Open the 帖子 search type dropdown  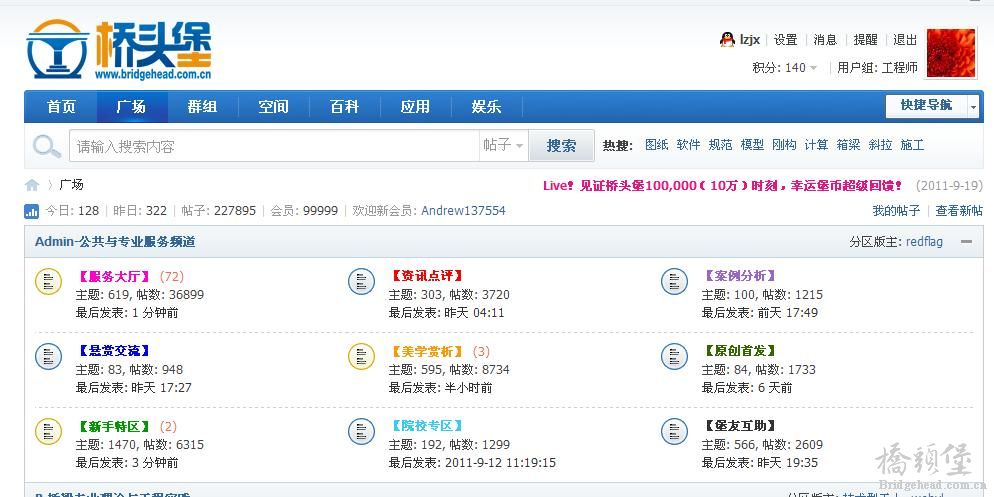pyautogui.click(x=503, y=146)
